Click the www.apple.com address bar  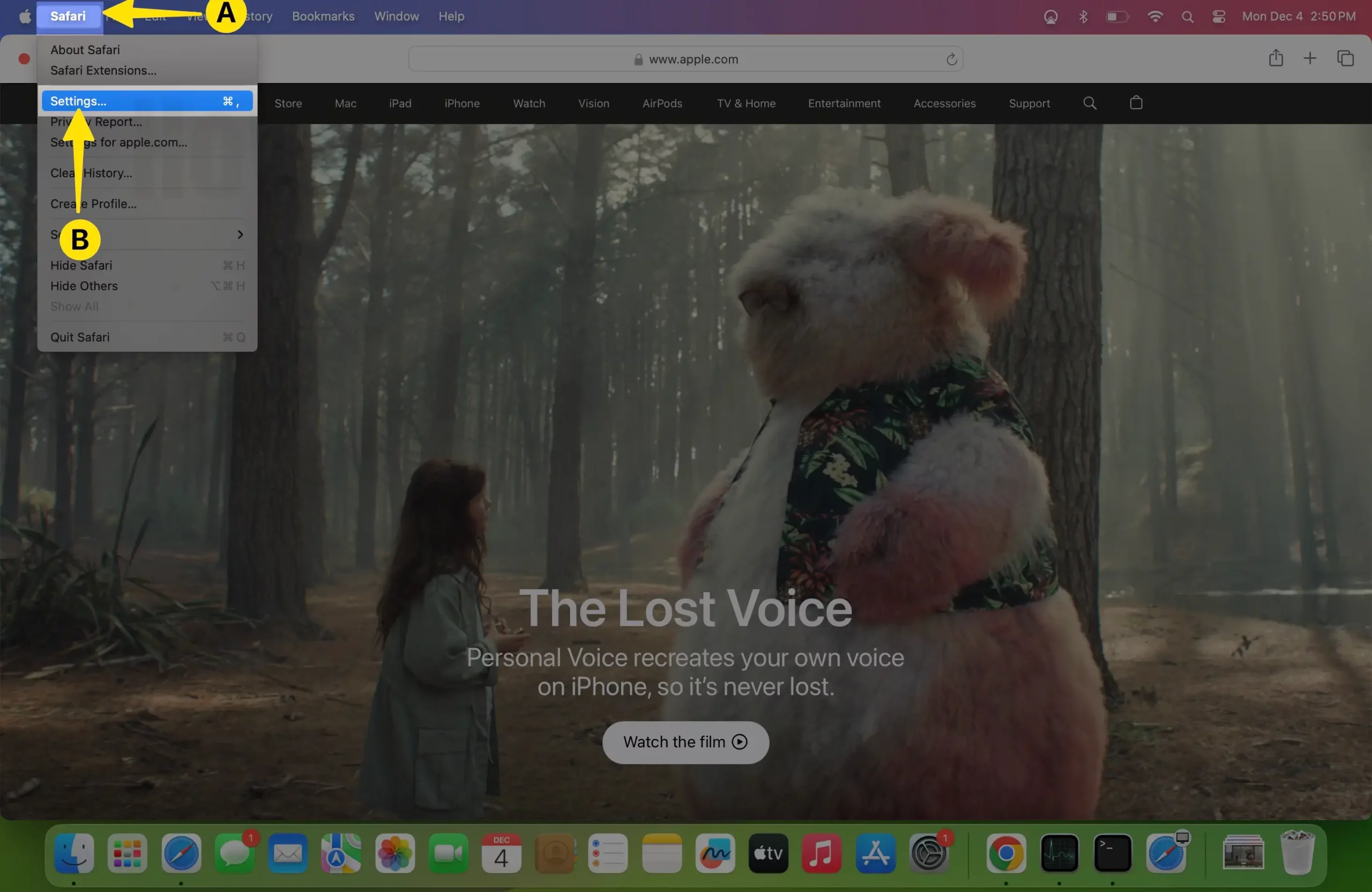pos(685,59)
